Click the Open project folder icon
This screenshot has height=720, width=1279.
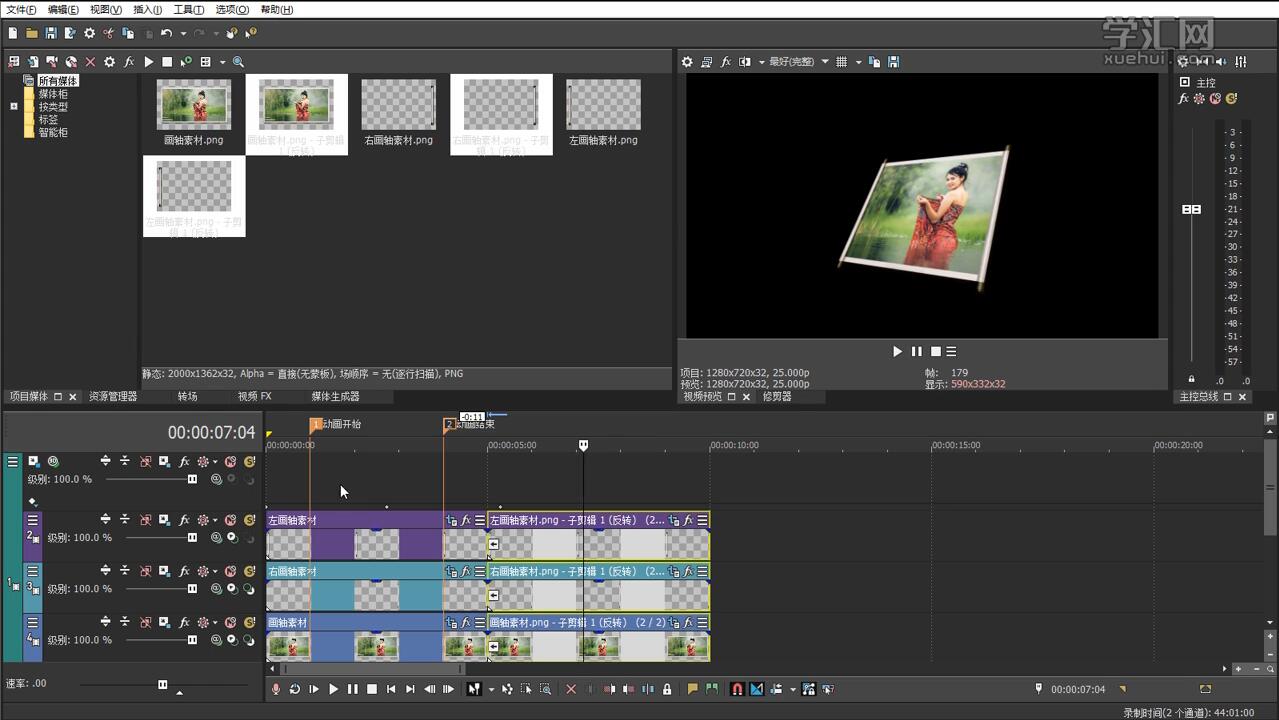coord(32,33)
